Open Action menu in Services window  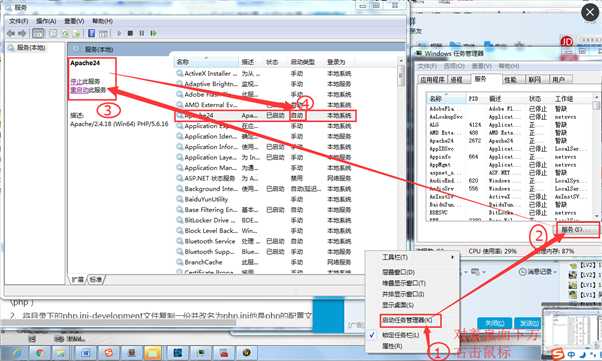click(x=46, y=21)
